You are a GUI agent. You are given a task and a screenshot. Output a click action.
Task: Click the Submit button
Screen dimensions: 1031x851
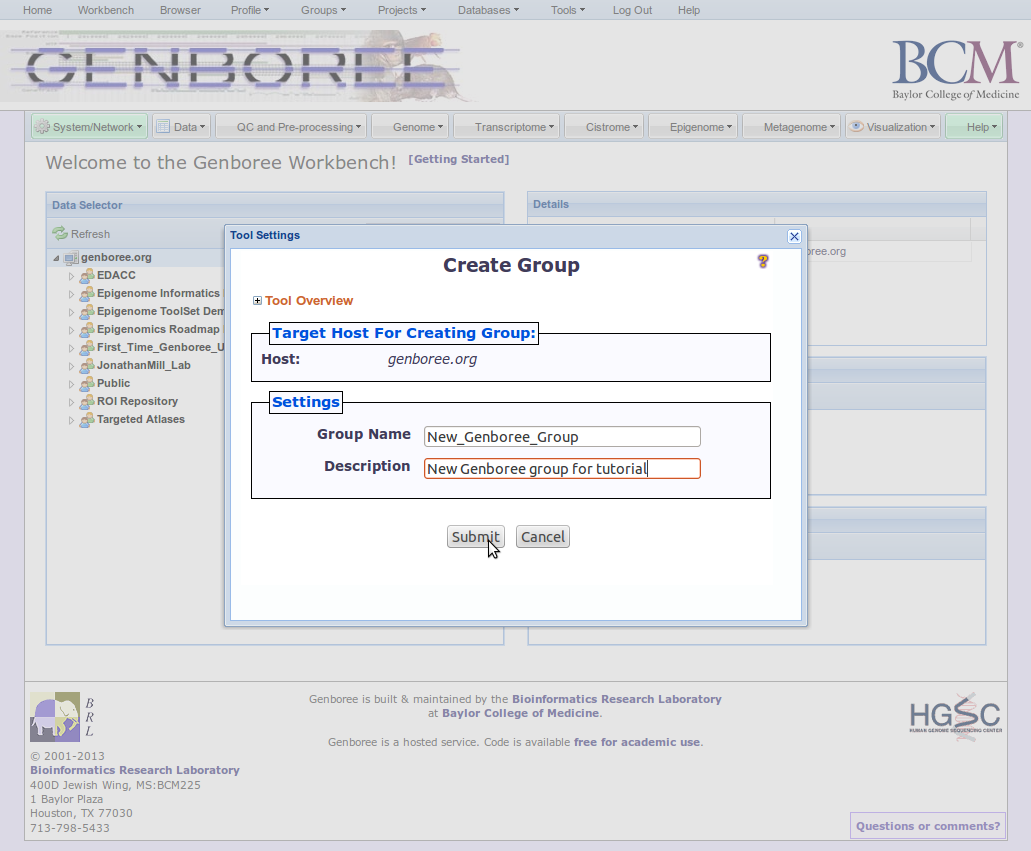[475, 537]
